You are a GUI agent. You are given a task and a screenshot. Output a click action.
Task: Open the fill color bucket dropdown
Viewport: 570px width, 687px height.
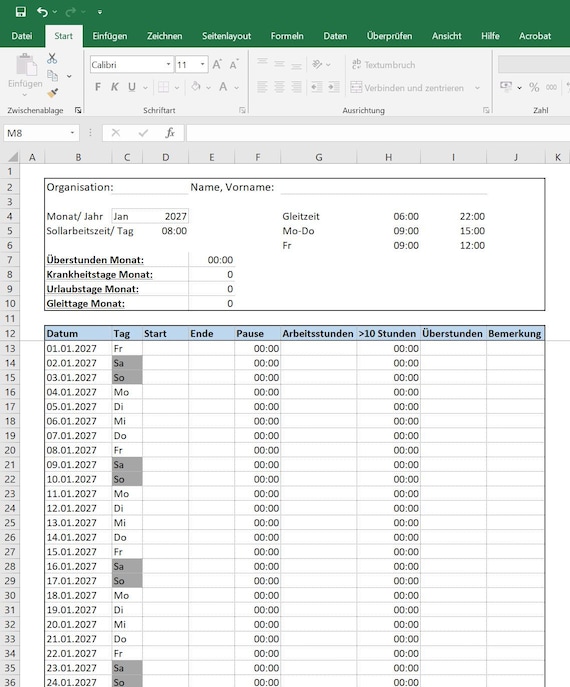[x=209, y=88]
